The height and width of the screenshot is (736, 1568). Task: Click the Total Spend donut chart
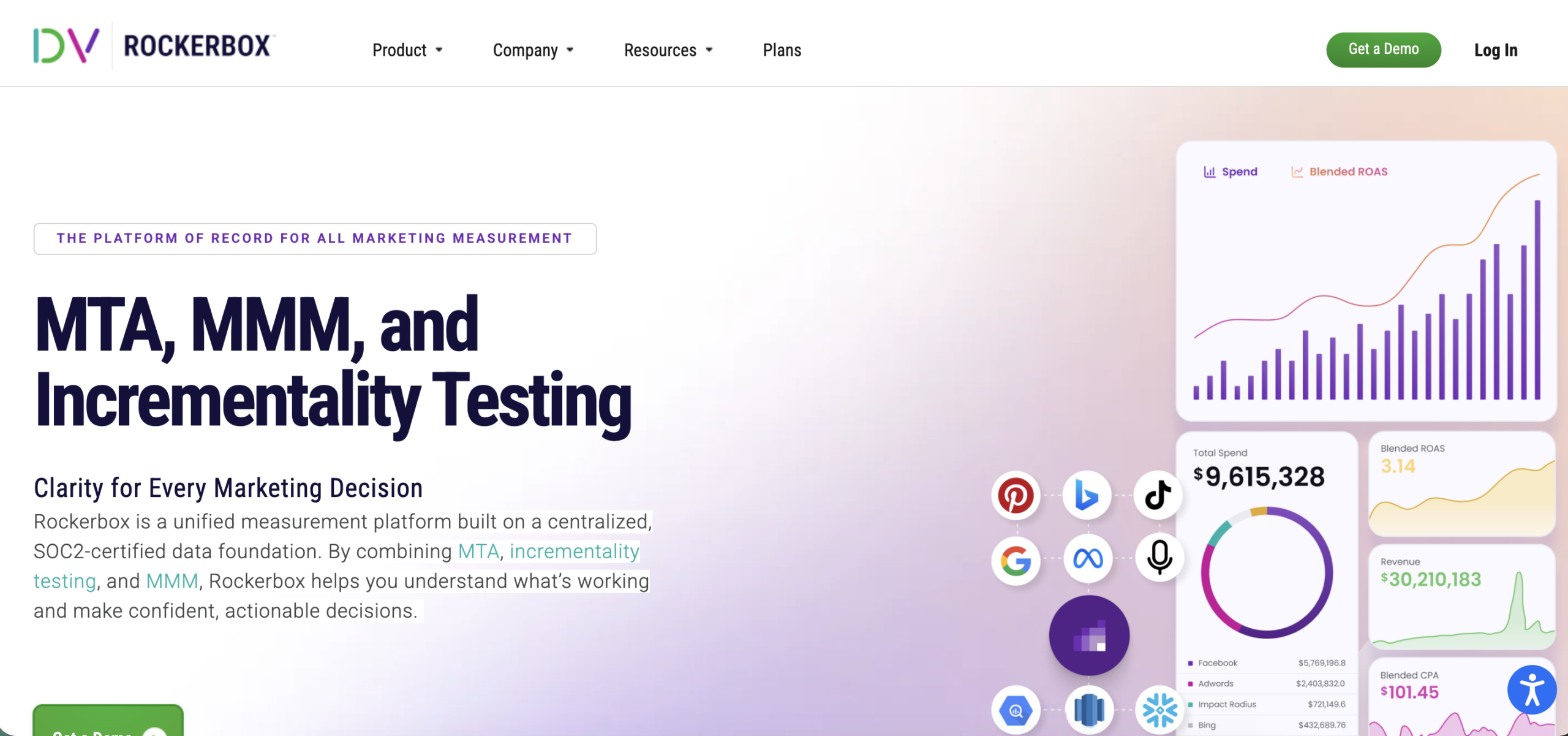coord(1267,573)
